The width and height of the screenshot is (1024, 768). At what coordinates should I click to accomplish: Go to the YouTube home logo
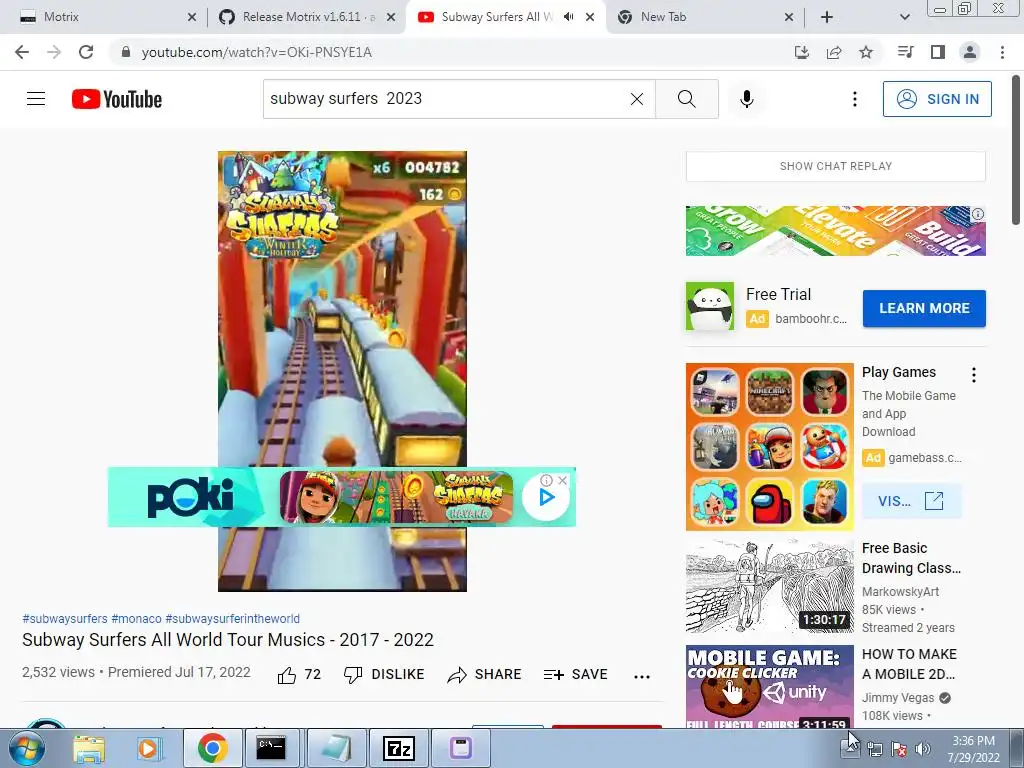coord(117,99)
